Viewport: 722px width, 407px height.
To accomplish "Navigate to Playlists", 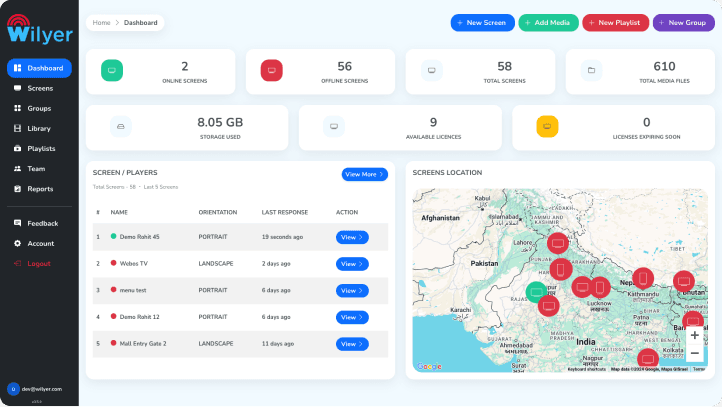I will coord(39,149).
